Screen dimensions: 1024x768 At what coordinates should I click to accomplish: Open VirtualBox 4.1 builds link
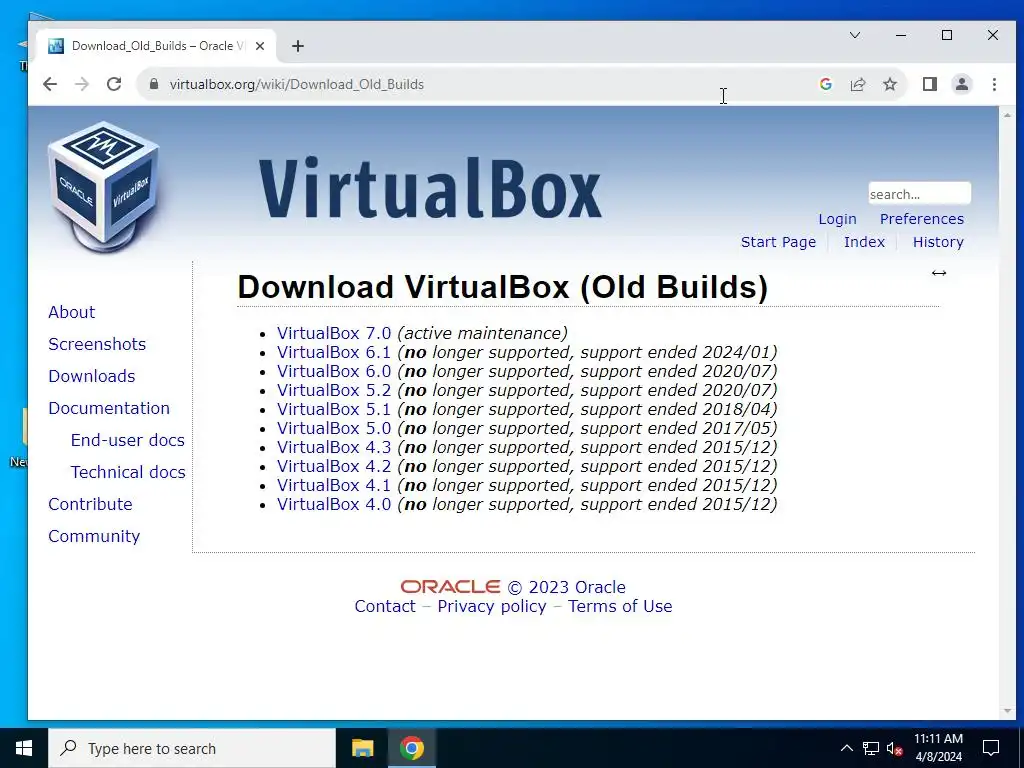click(334, 485)
